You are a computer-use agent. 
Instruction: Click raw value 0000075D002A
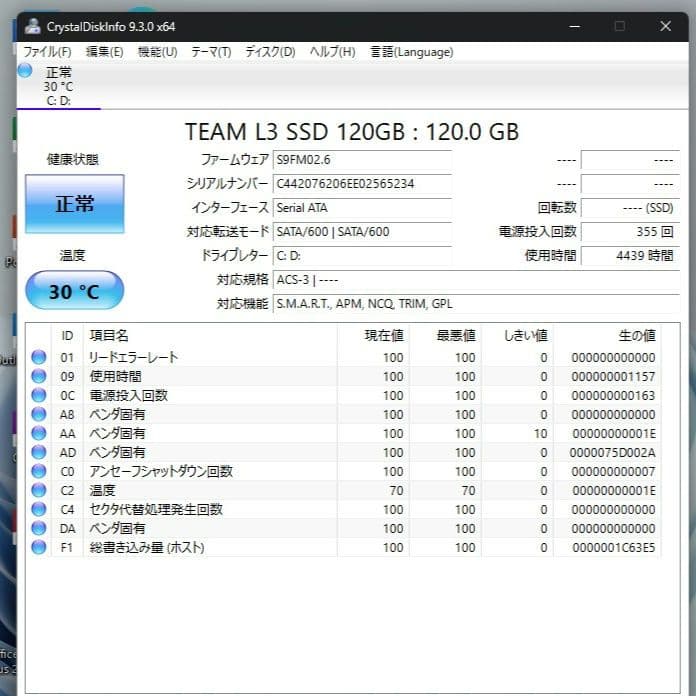(x=613, y=453)
